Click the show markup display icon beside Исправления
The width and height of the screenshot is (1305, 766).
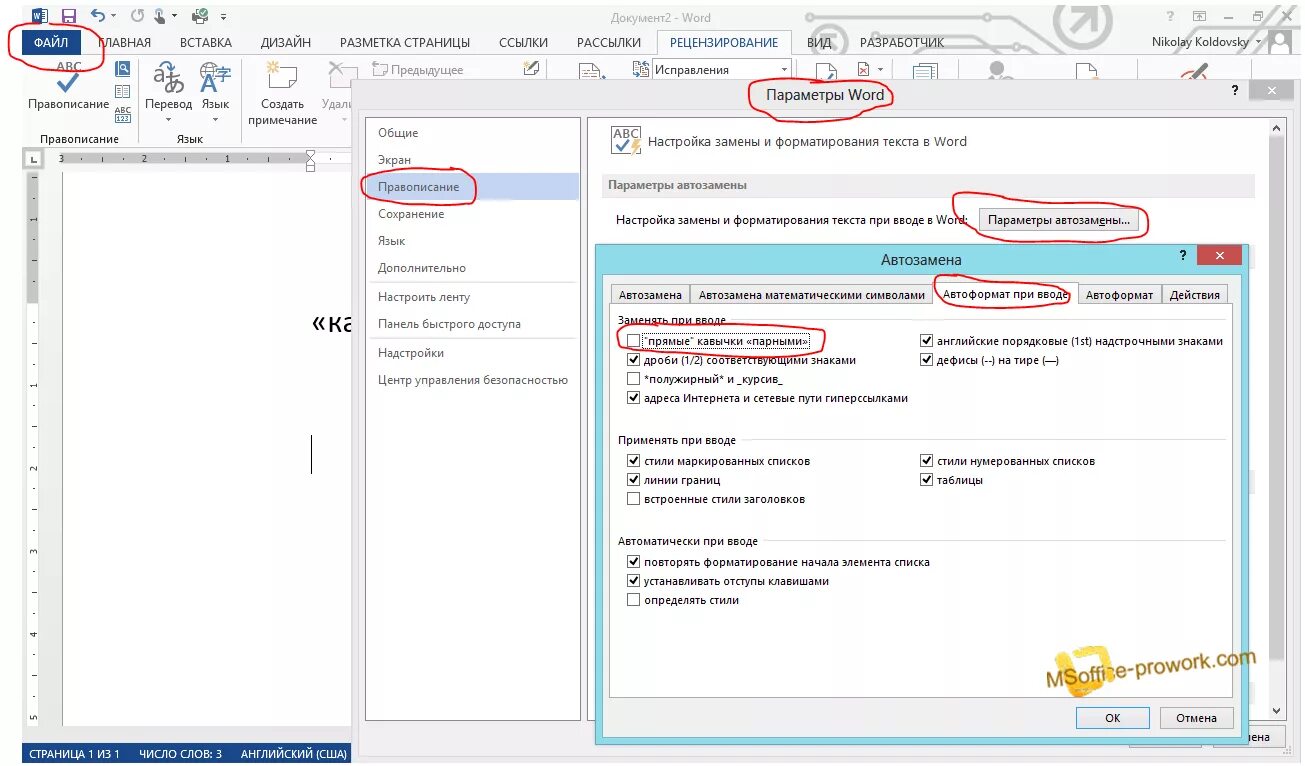click(x=641, y=69)
